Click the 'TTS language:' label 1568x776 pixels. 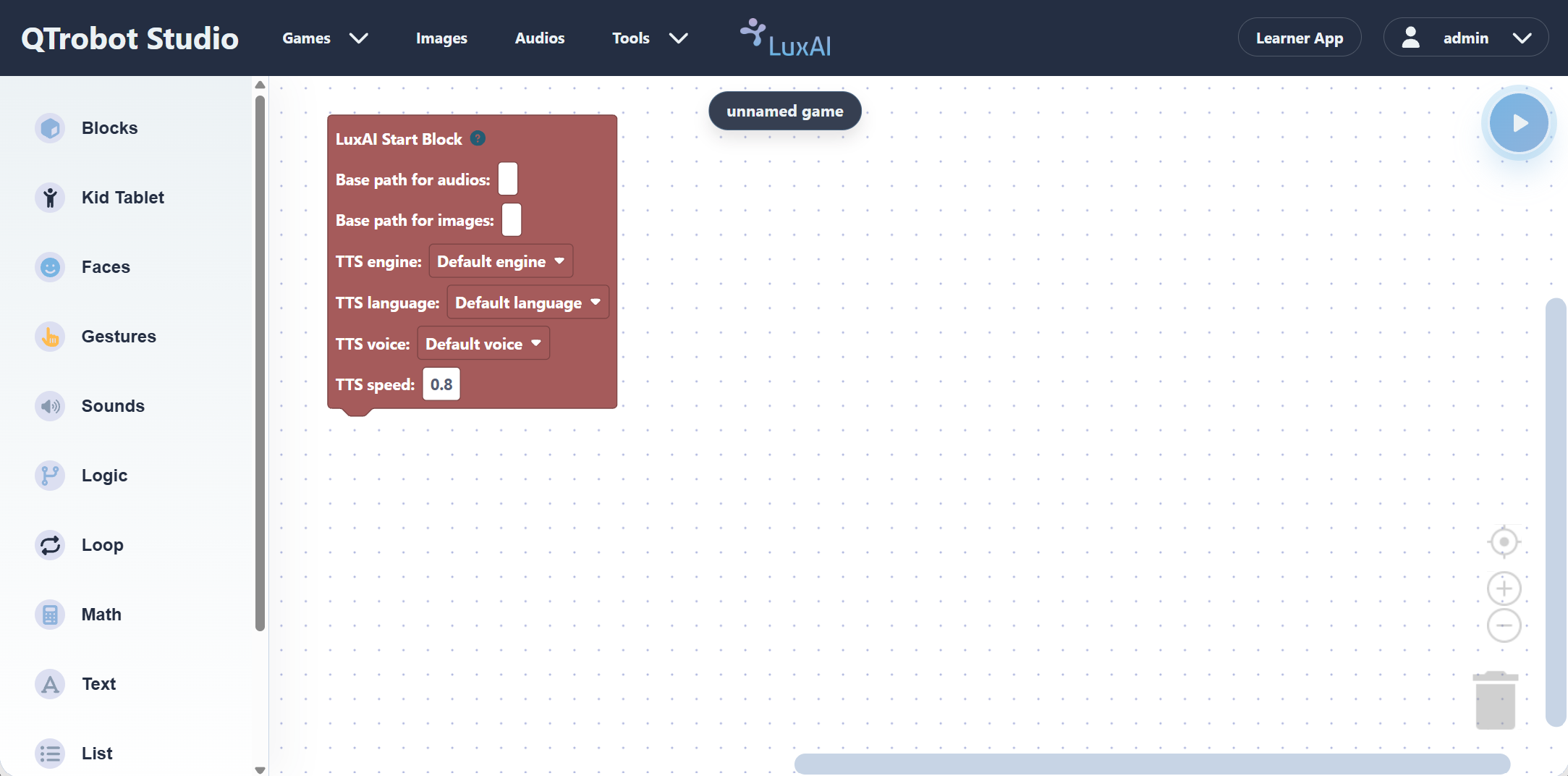[387, 303]
